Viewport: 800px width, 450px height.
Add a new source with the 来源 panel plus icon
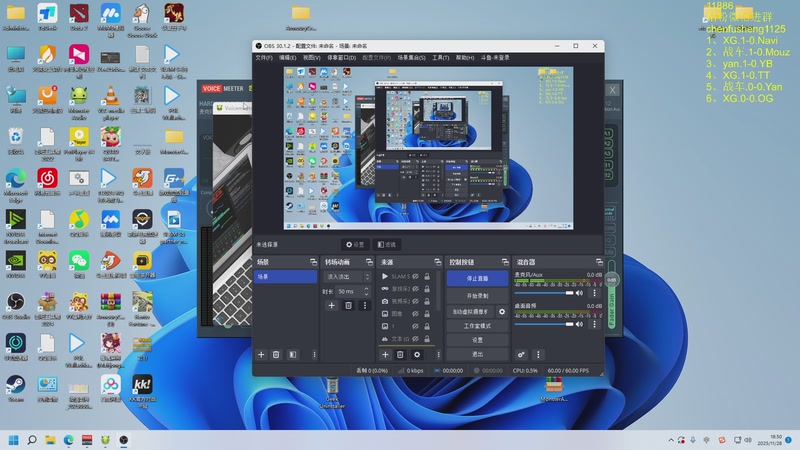(385, 355)
